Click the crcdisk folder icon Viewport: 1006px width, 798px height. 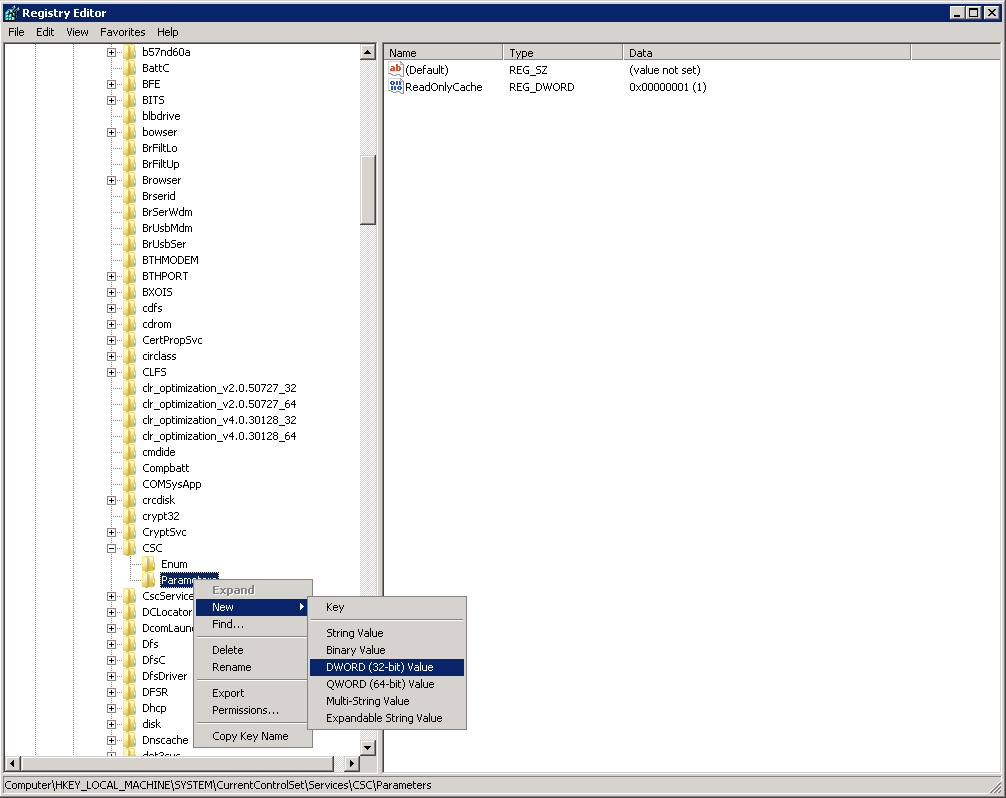pos(130,500)
